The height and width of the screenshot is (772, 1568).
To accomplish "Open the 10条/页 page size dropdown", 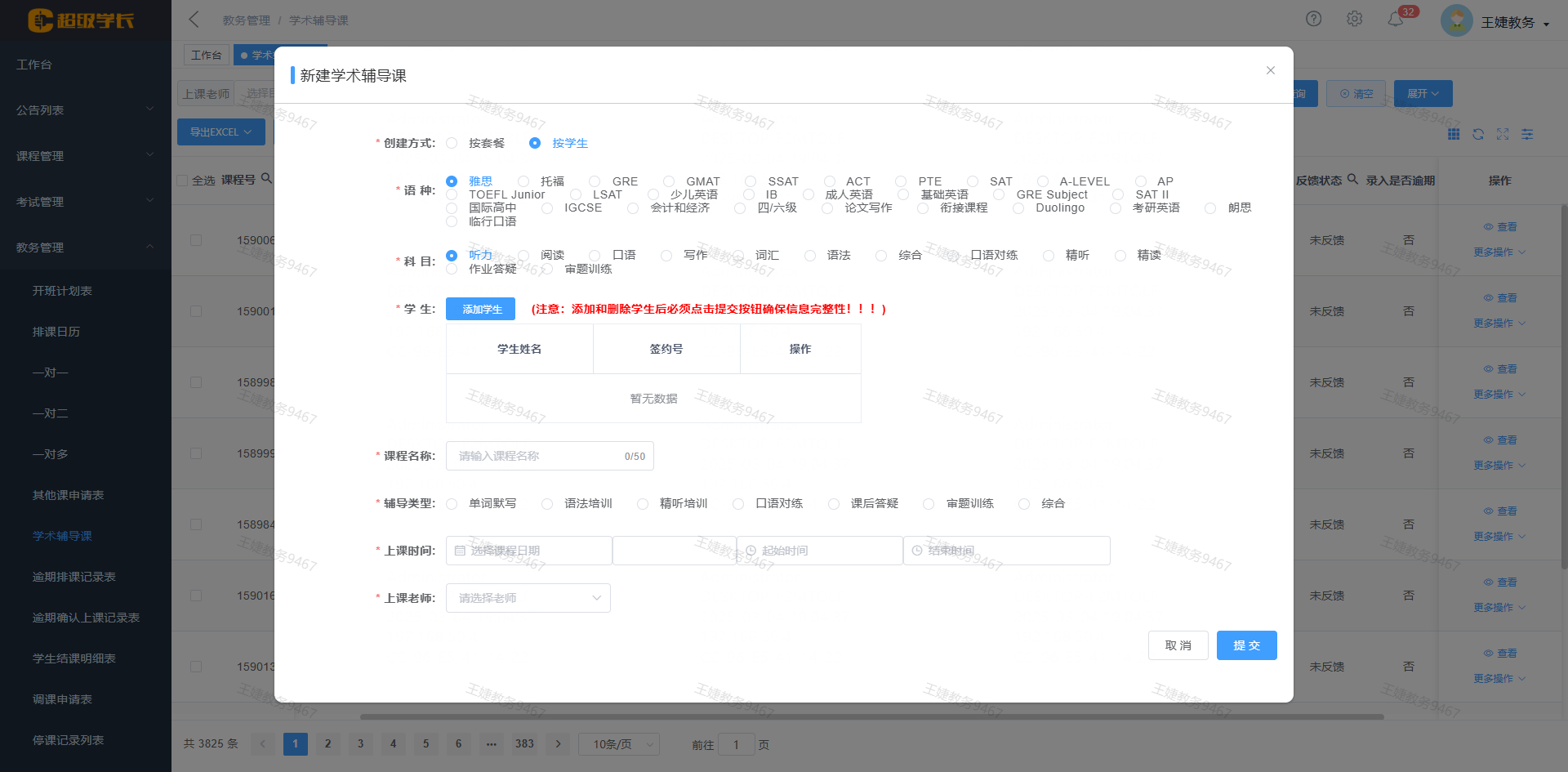I will [618, 744].
